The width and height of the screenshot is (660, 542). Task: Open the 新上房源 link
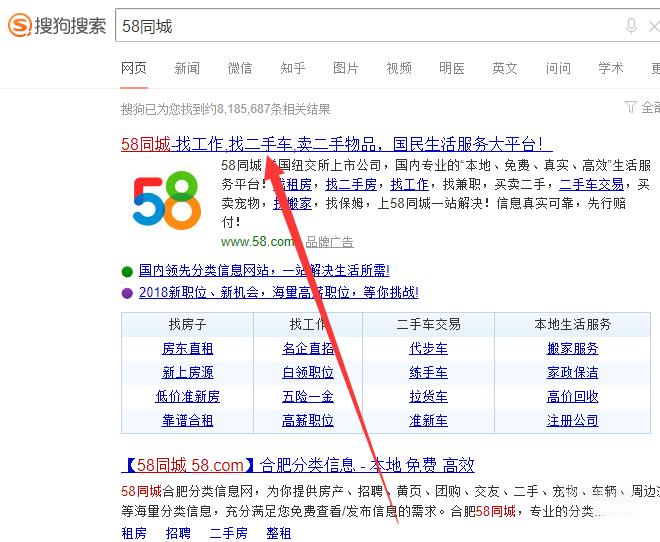188,372
